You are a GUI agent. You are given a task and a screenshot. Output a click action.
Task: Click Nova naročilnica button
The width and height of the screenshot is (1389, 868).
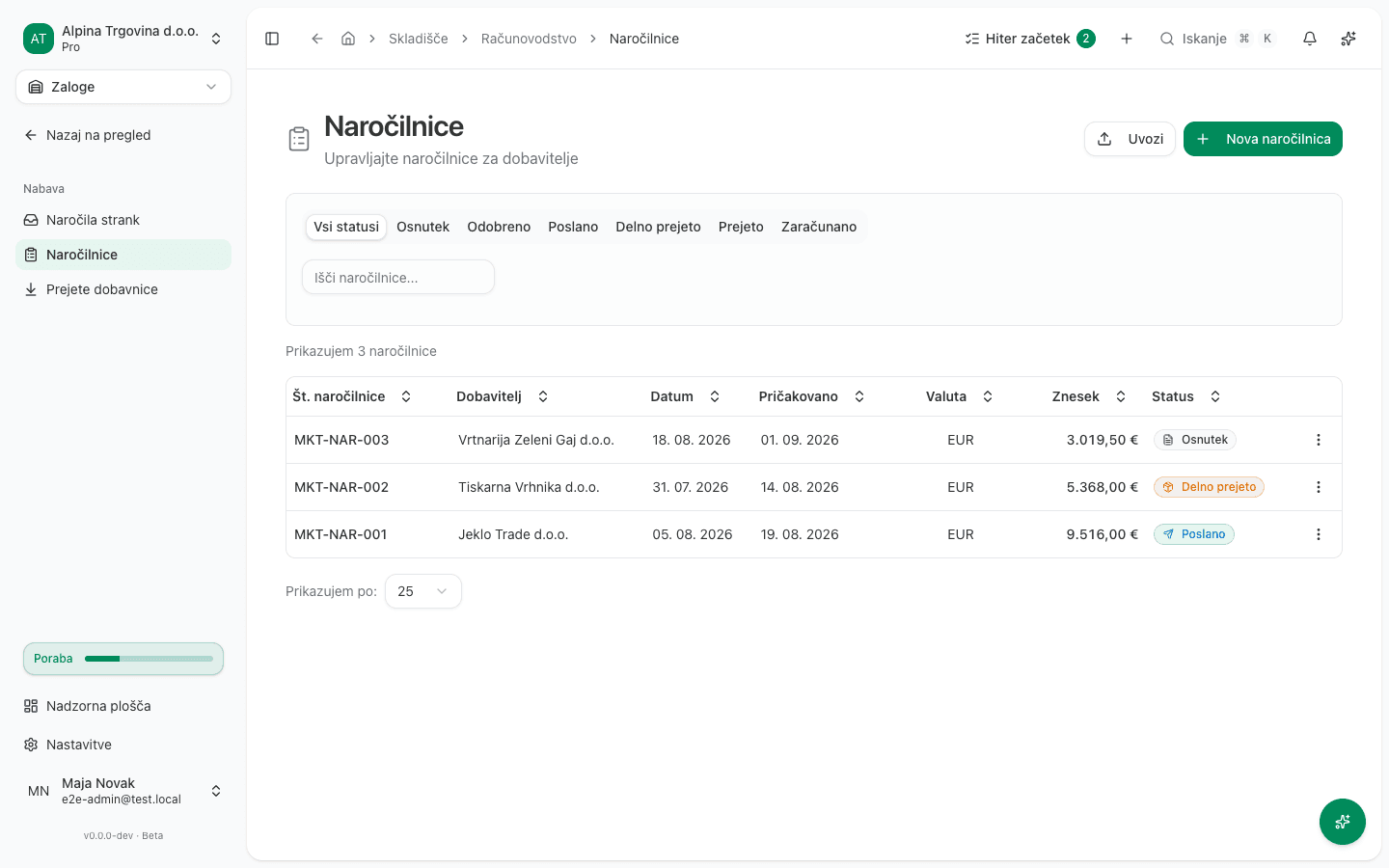(1263, 139)
